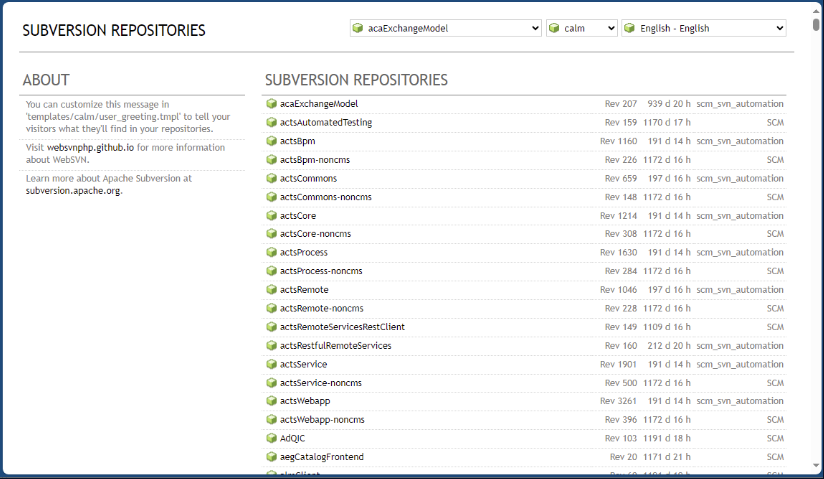Select the actsRestfulRemoteServices repository
This screenshot has width=824, height=479.
click(x=335, y=345)
